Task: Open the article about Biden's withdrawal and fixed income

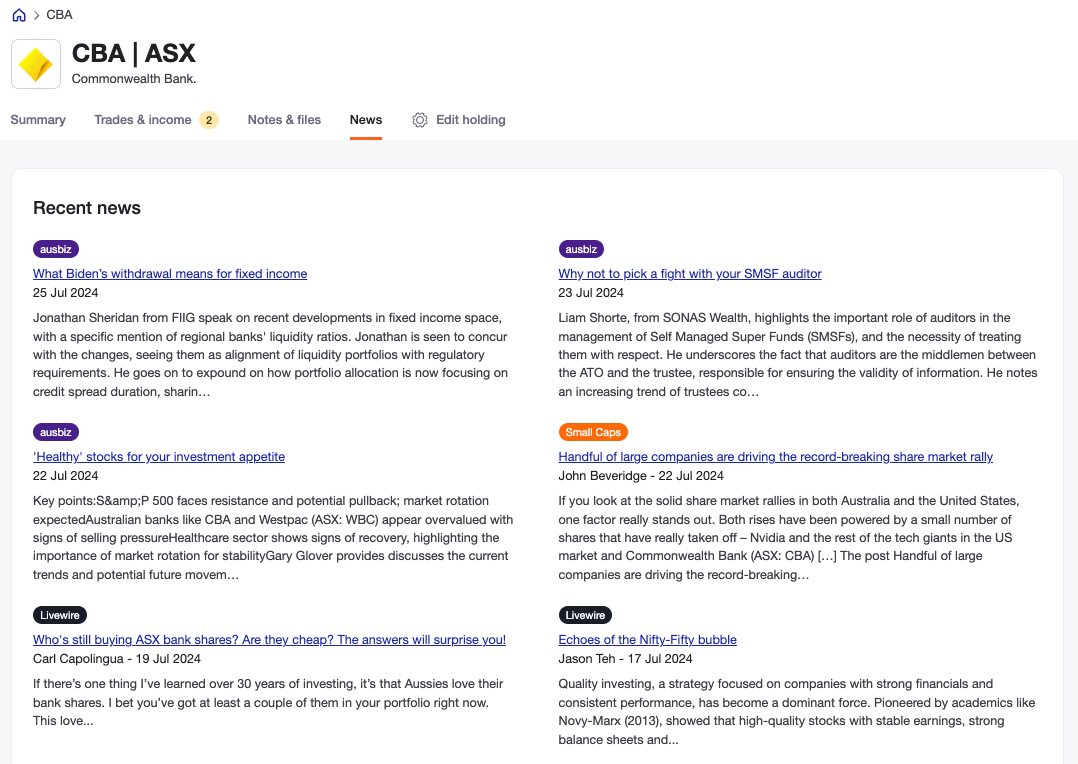Action: (x=169, y=273)
